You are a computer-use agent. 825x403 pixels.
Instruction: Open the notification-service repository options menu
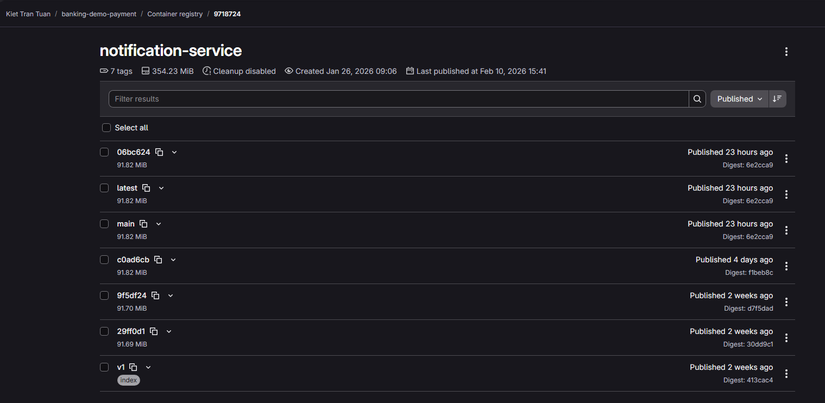tap(786, 52)
